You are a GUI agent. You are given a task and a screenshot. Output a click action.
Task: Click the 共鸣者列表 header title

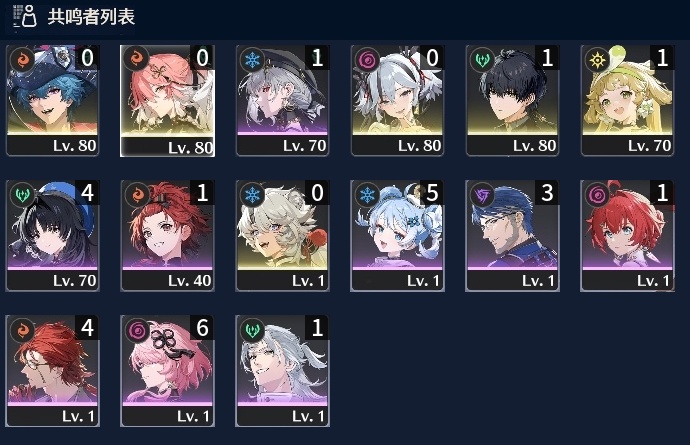[x=91, y=17]
